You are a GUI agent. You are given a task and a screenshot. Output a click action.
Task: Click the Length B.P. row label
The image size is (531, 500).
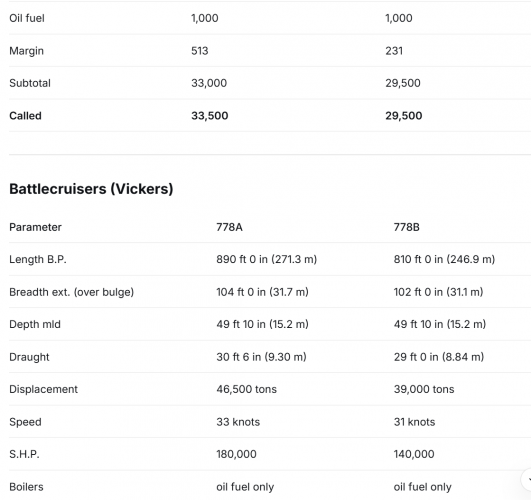[38, 259]
